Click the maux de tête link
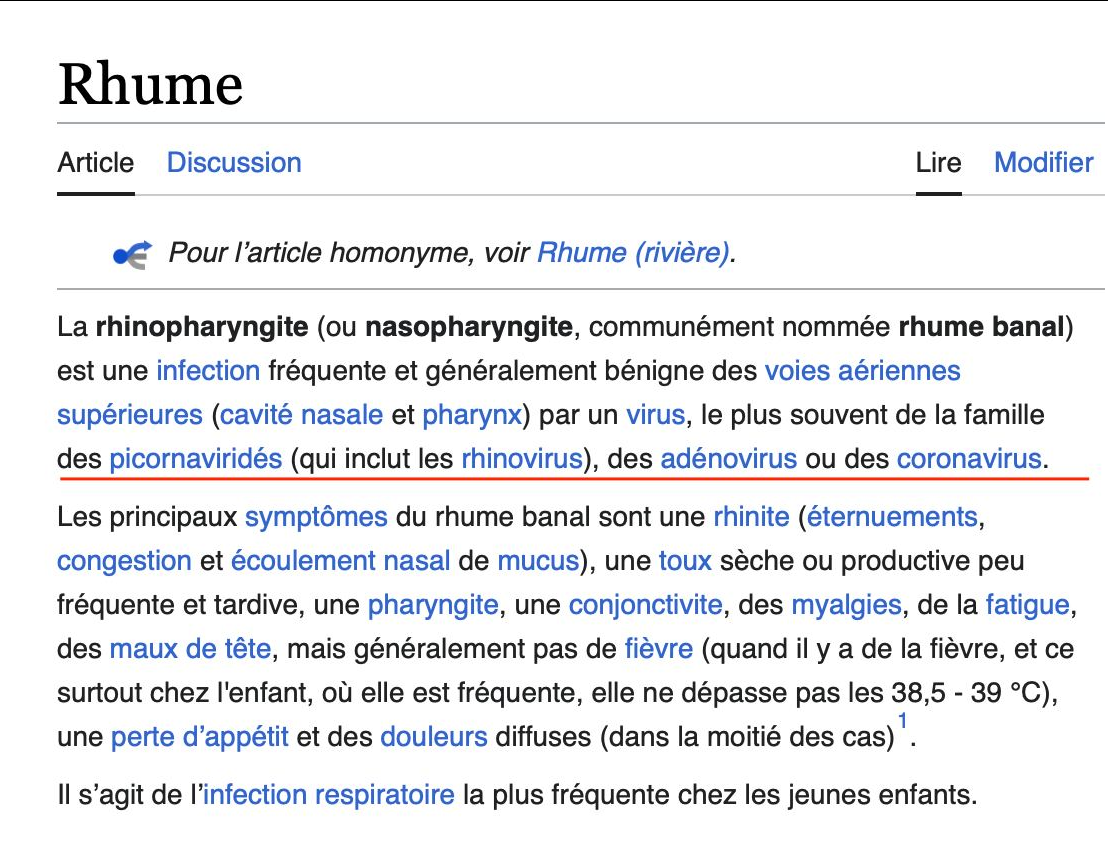 (190, 649)
